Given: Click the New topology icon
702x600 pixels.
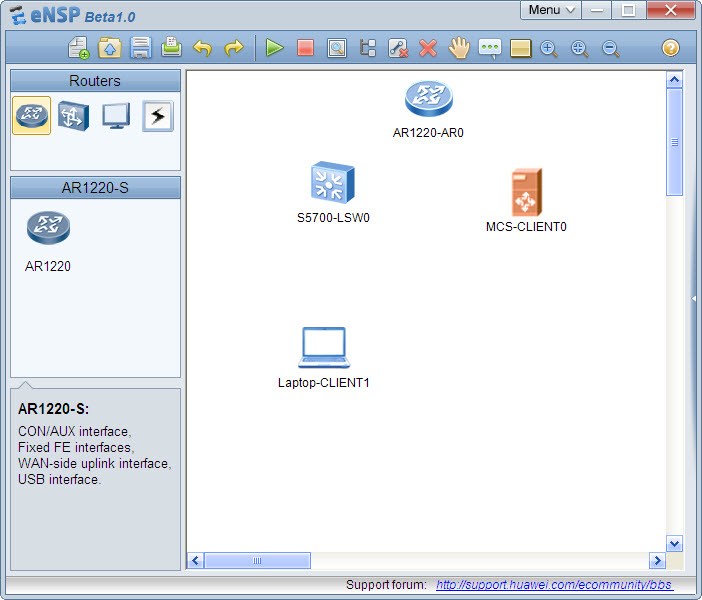Looking at the screenshot, I should [78, 48].
